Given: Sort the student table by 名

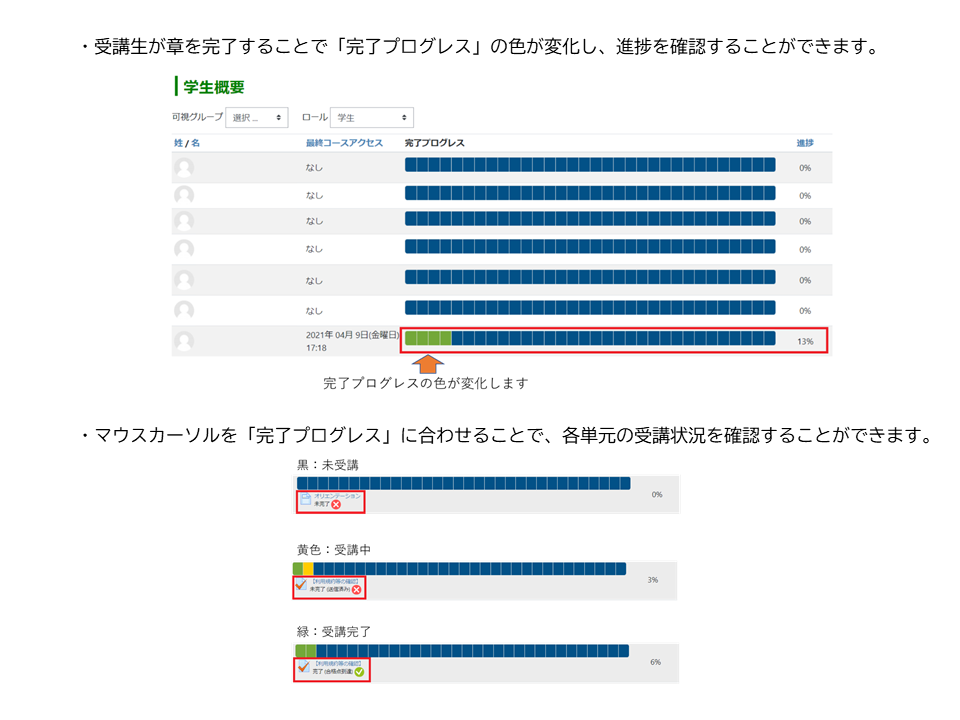Looking at the screenshot, I should pyautogui.click(x=195, y=143).
